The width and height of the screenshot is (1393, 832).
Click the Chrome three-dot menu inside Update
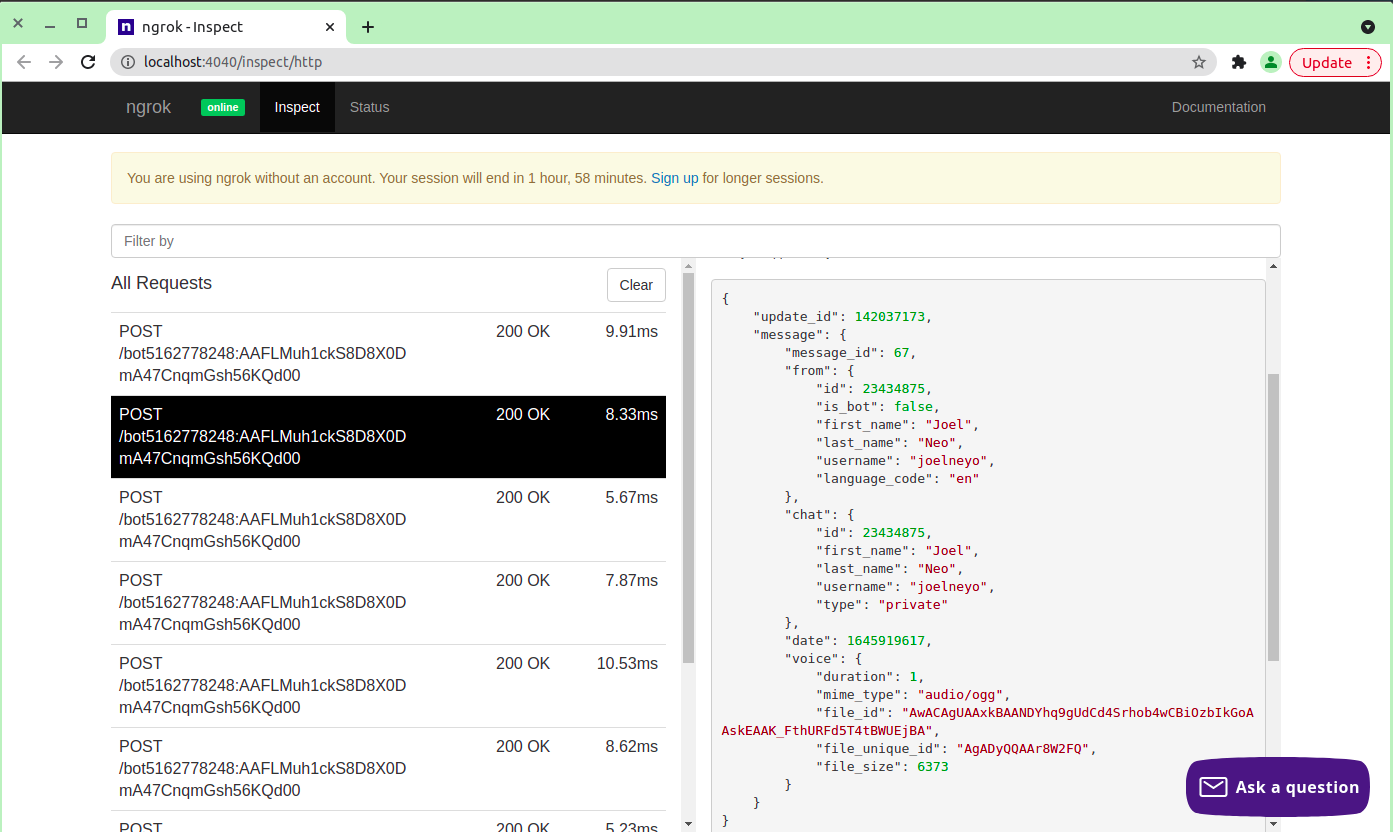pos(1367,62)
